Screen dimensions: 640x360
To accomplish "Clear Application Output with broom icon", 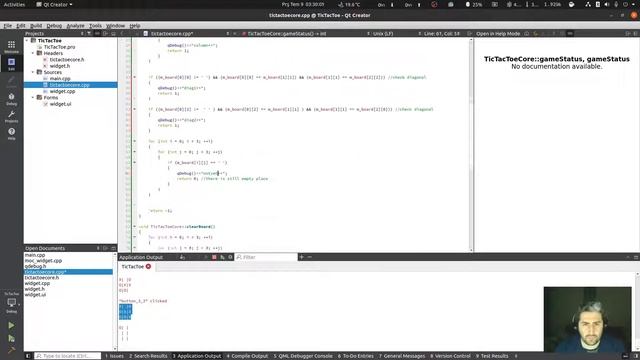I will point(182,257).
